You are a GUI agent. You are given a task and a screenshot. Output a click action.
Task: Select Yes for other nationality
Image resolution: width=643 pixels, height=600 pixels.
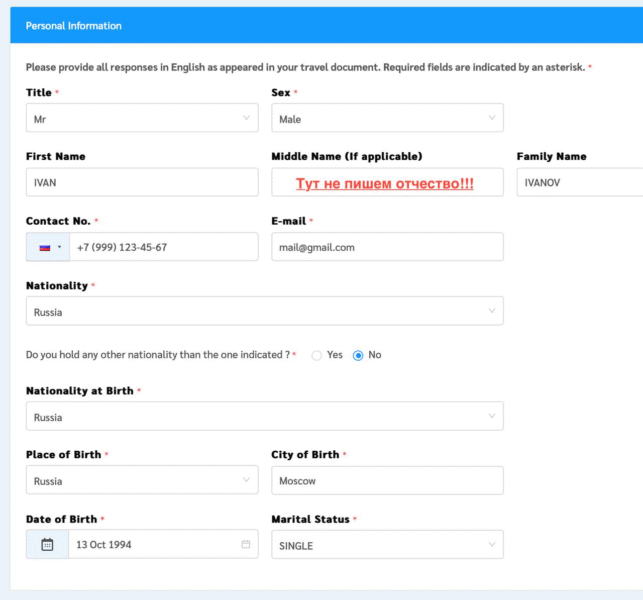pyautogui.click(x=317, y=355)
